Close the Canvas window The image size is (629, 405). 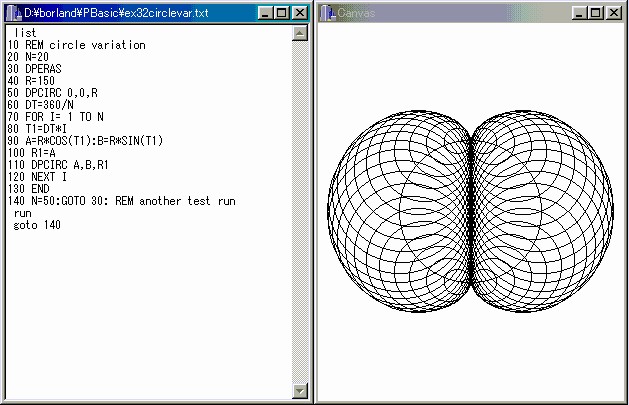pos(615,13)
